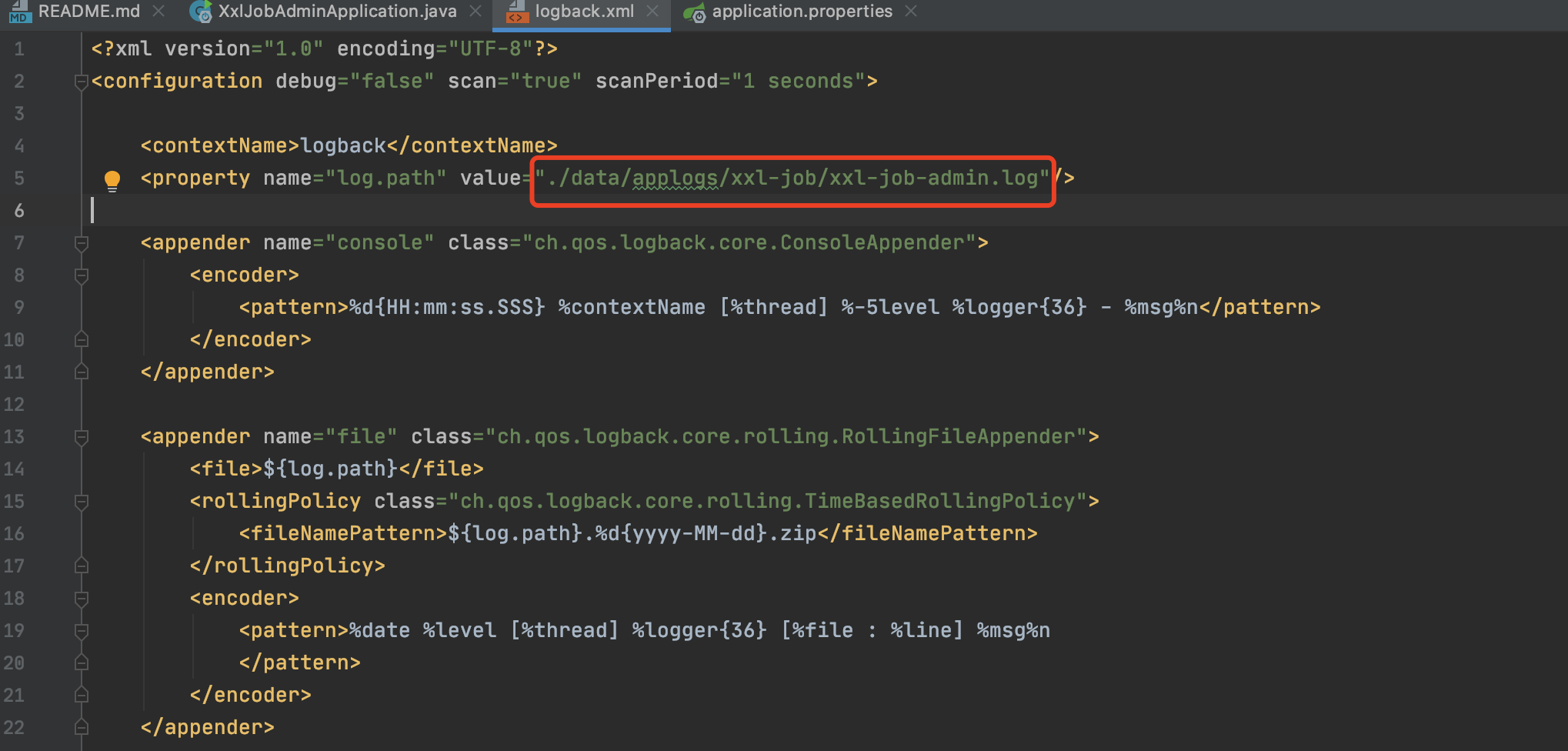
Task: Click the debug attribute value 'false'
Action: pyautogui.click(x=392, y=82)
